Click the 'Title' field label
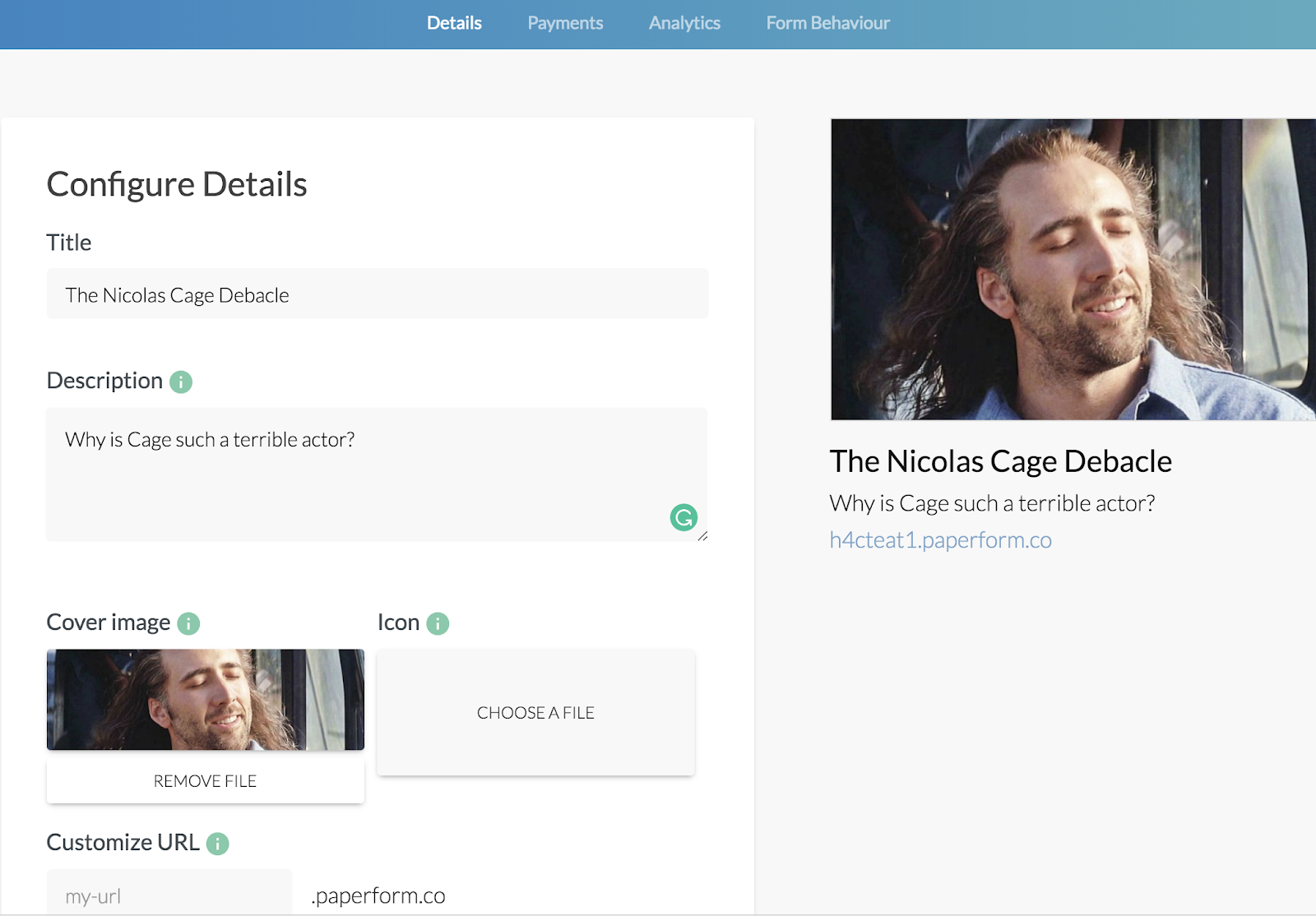The image size is (1316, 916). 69,243
